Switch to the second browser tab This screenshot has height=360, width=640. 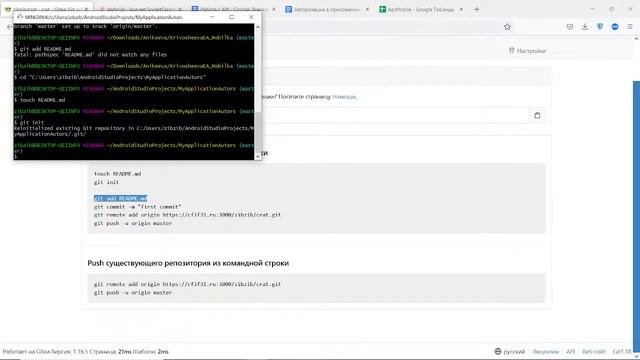click(140, 9)
